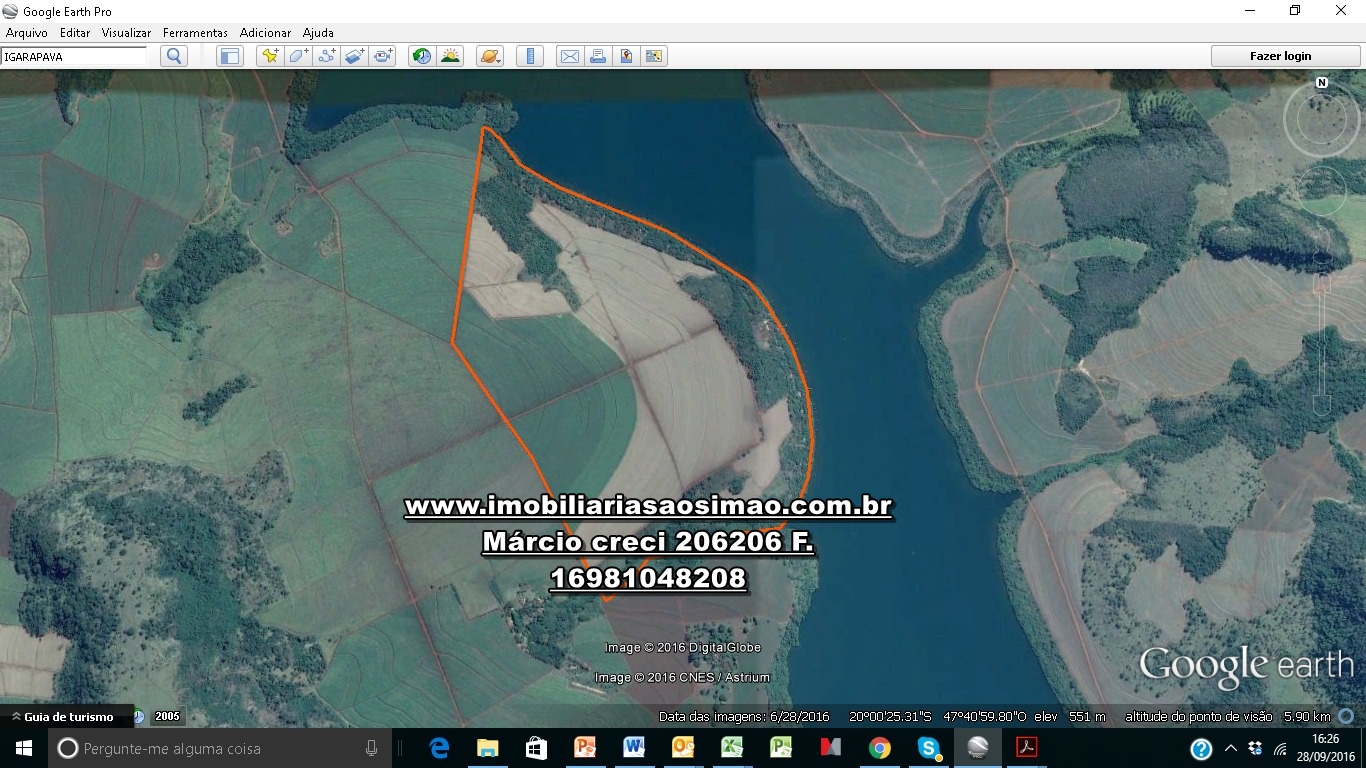The width and height of the screenshot is (1366, 768).
Task: Click the N north compass marker
Action: (1322, 83)
